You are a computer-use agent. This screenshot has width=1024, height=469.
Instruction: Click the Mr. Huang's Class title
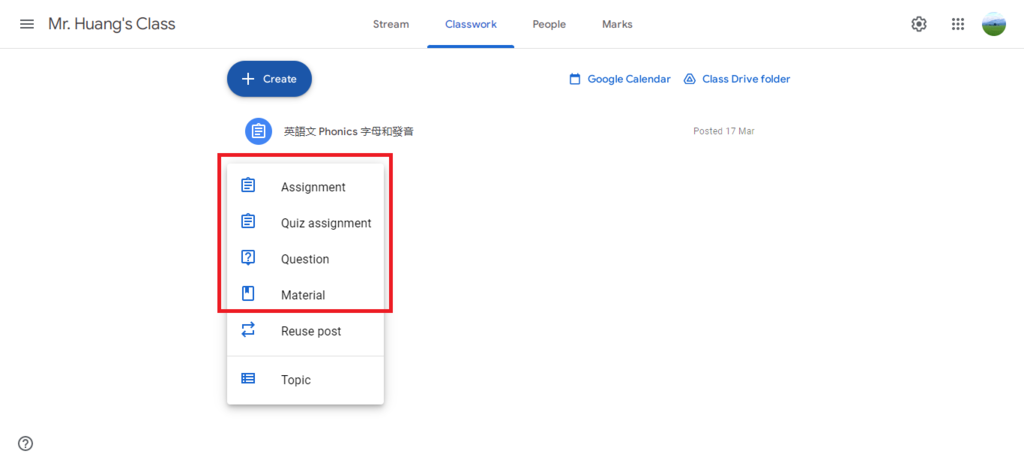[112, 24]
